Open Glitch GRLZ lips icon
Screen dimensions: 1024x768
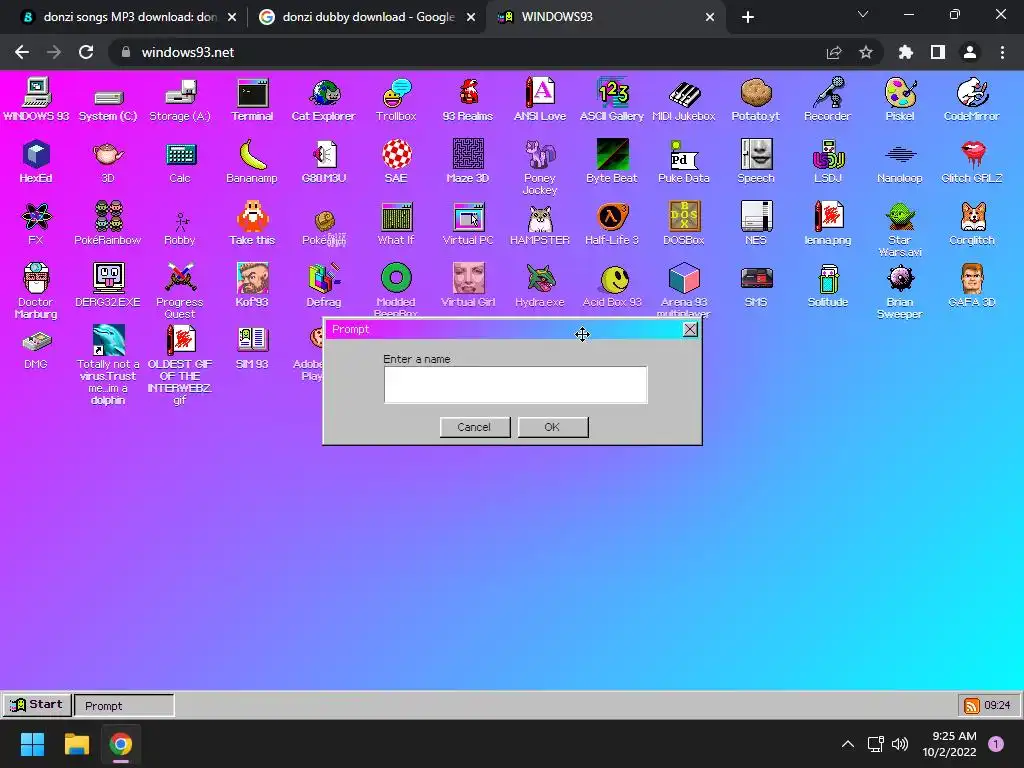972,162
